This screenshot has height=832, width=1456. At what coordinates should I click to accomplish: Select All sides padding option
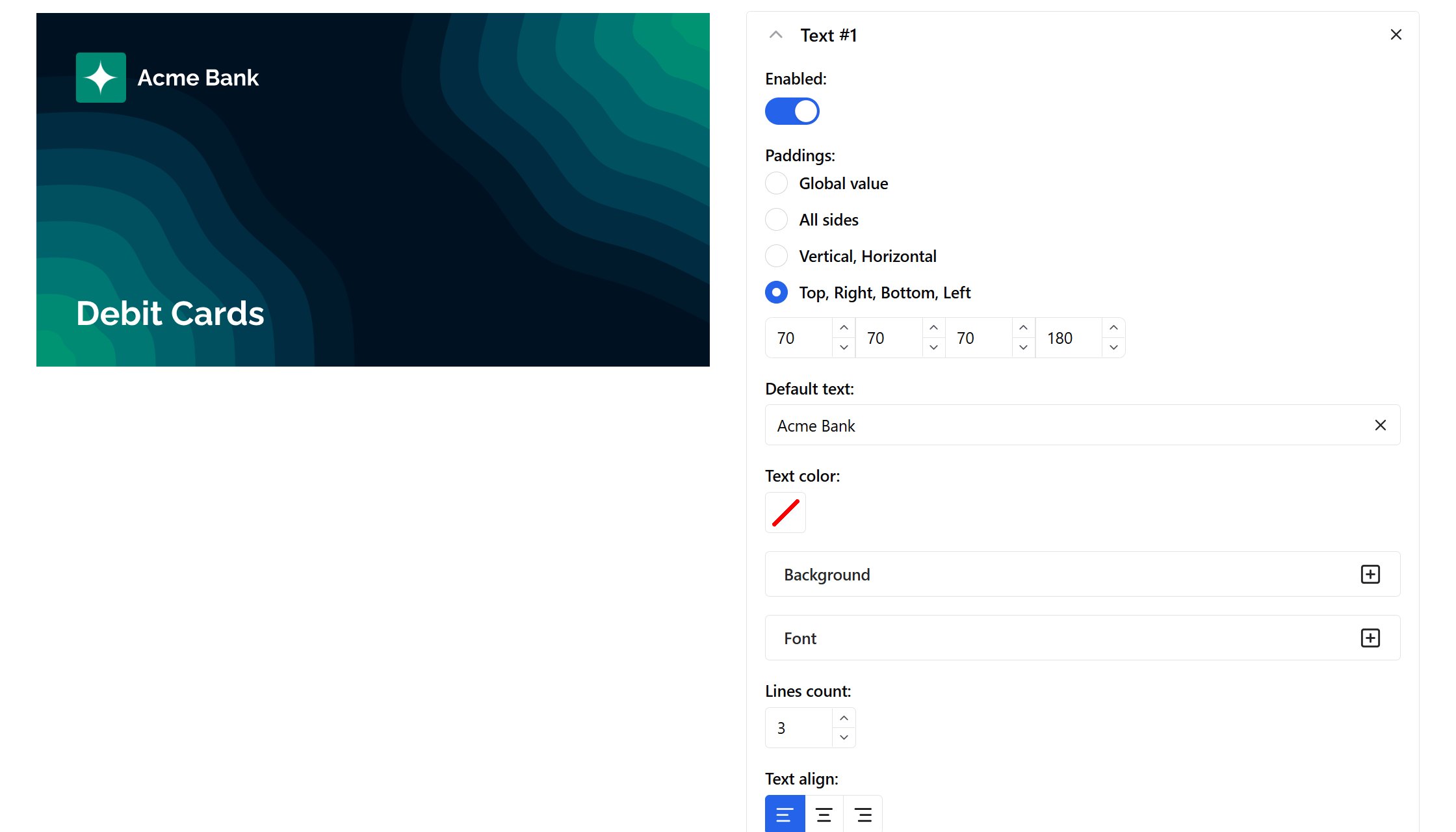coord(777,220)
